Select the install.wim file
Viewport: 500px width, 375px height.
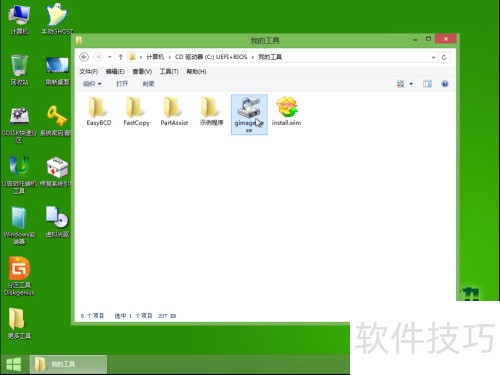286,111
